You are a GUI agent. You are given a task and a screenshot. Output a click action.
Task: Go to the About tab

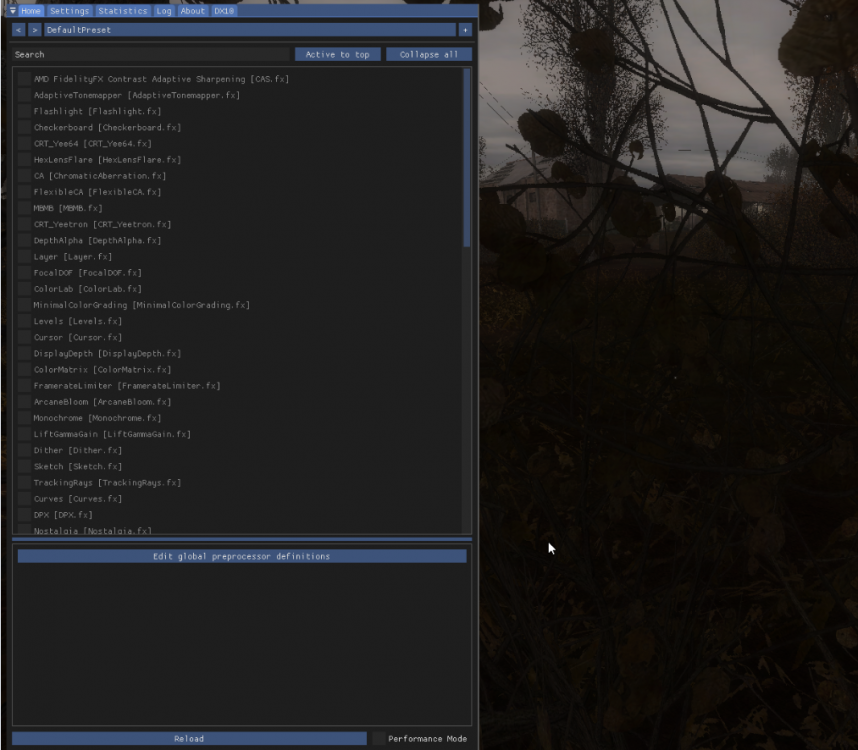click(193, 11)
